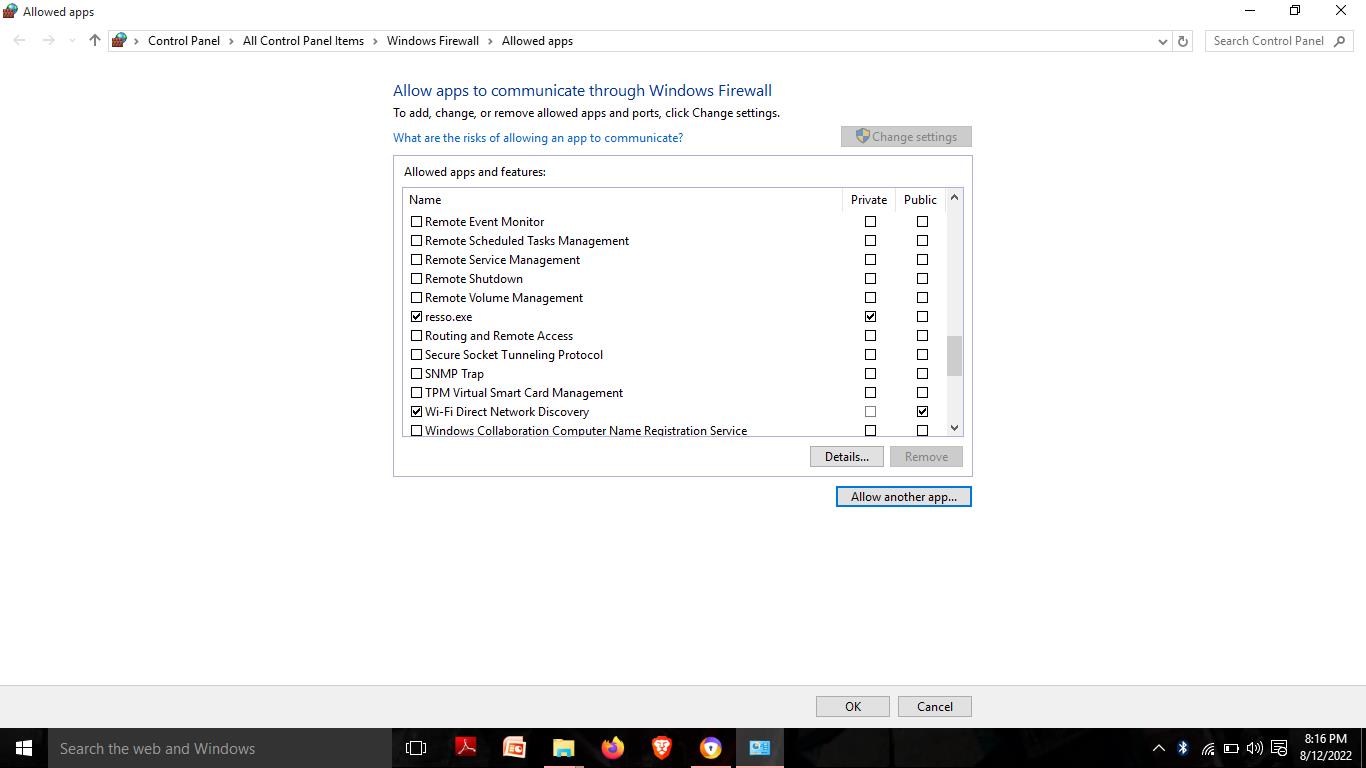Image resolution: width=1366 pixels, height=768 pixels.
Task: Launch Brave browser from taskbar
Action: click(662, 748)
